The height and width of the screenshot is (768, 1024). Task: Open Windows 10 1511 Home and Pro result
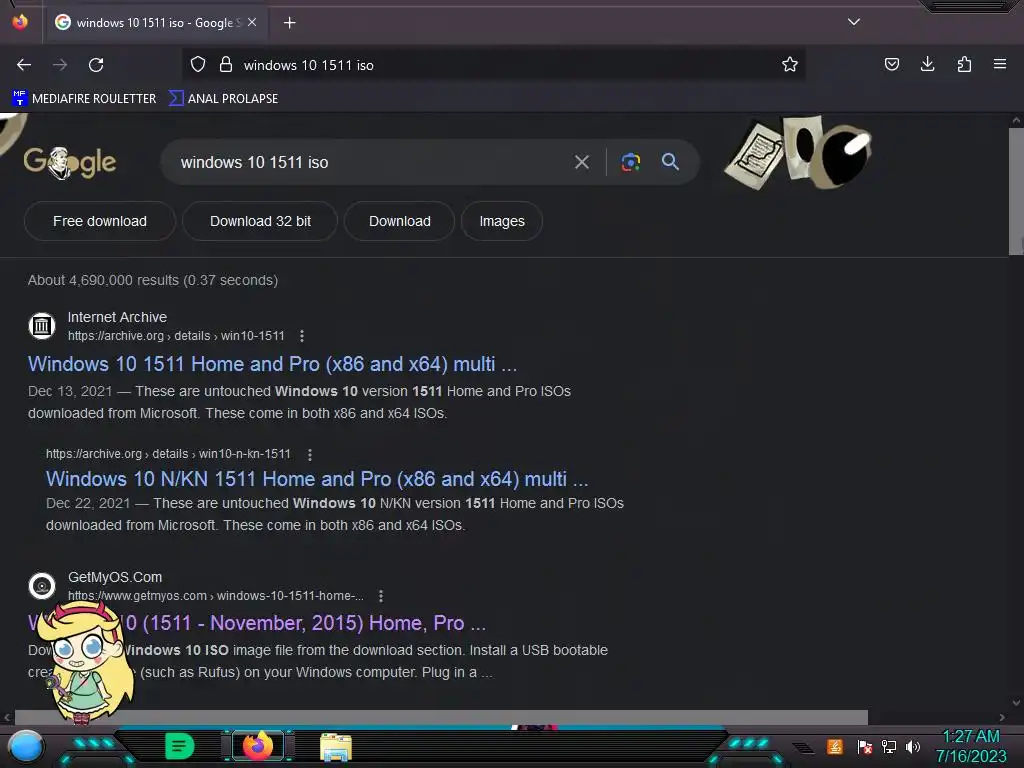pyautogui.click(x=272, y=364)
